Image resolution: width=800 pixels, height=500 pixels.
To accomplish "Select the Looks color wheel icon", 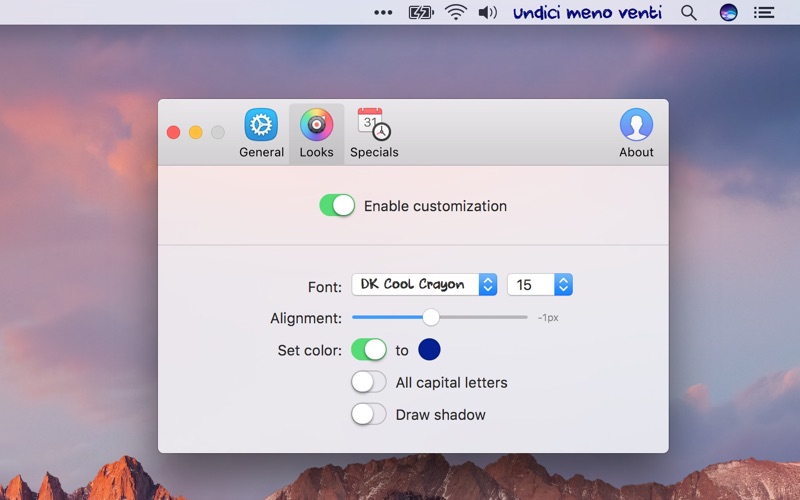I will click(316, 126).
